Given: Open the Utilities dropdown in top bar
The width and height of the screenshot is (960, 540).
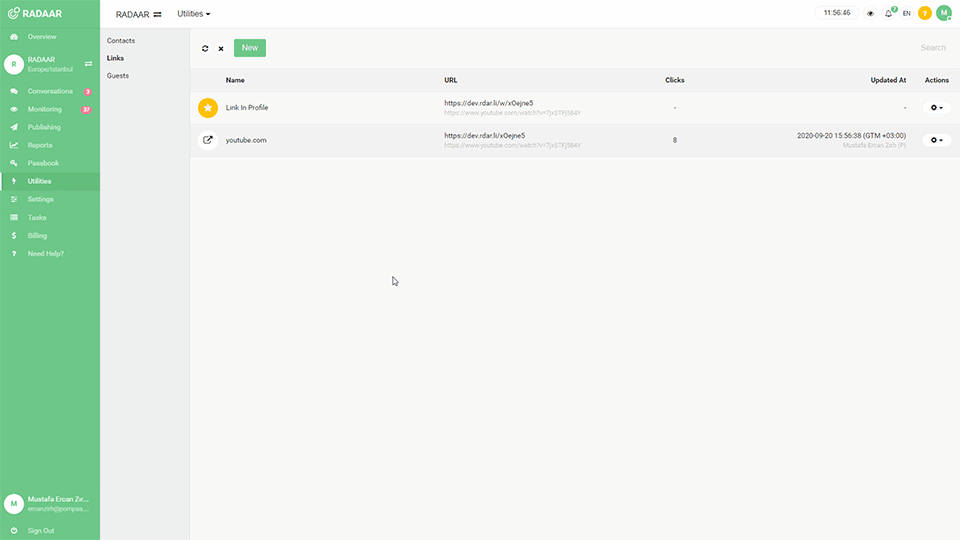Looking at the screenshot, I should tap(193, 14).
